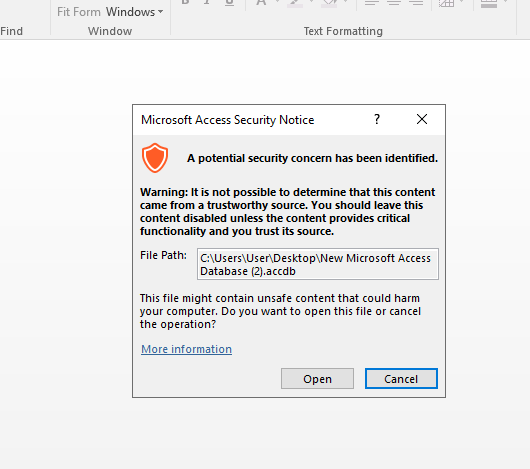Toggle Underline text formatting
Screen dimensions: 530x469
tap(230, 2)
